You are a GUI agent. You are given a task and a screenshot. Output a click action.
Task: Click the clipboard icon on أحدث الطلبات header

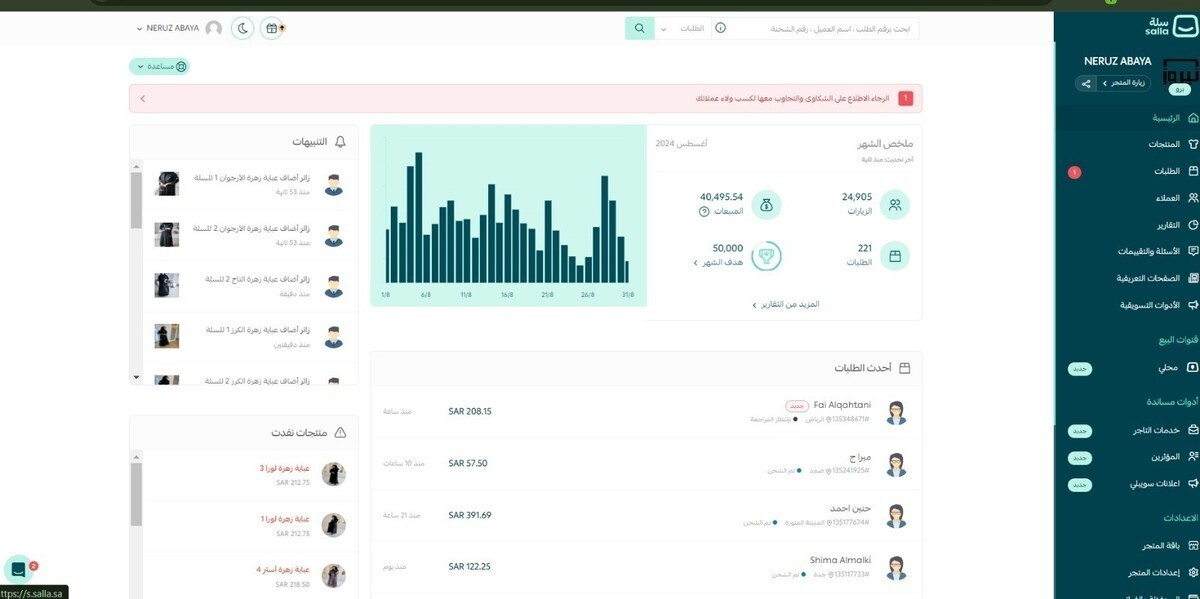tap(905, 368)
